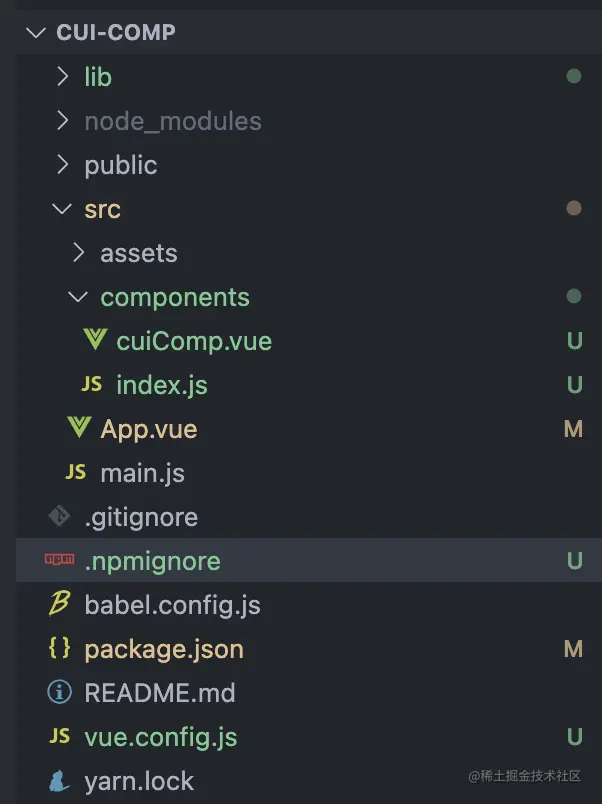Open the vue.config.js file
This screenshot has height=804, width=602.
pos(161,737)
